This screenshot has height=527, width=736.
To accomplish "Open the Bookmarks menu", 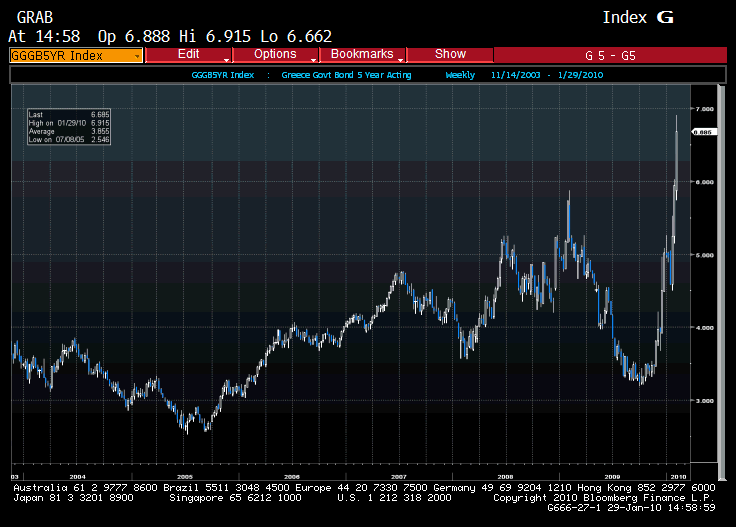I will click(362, 54).
